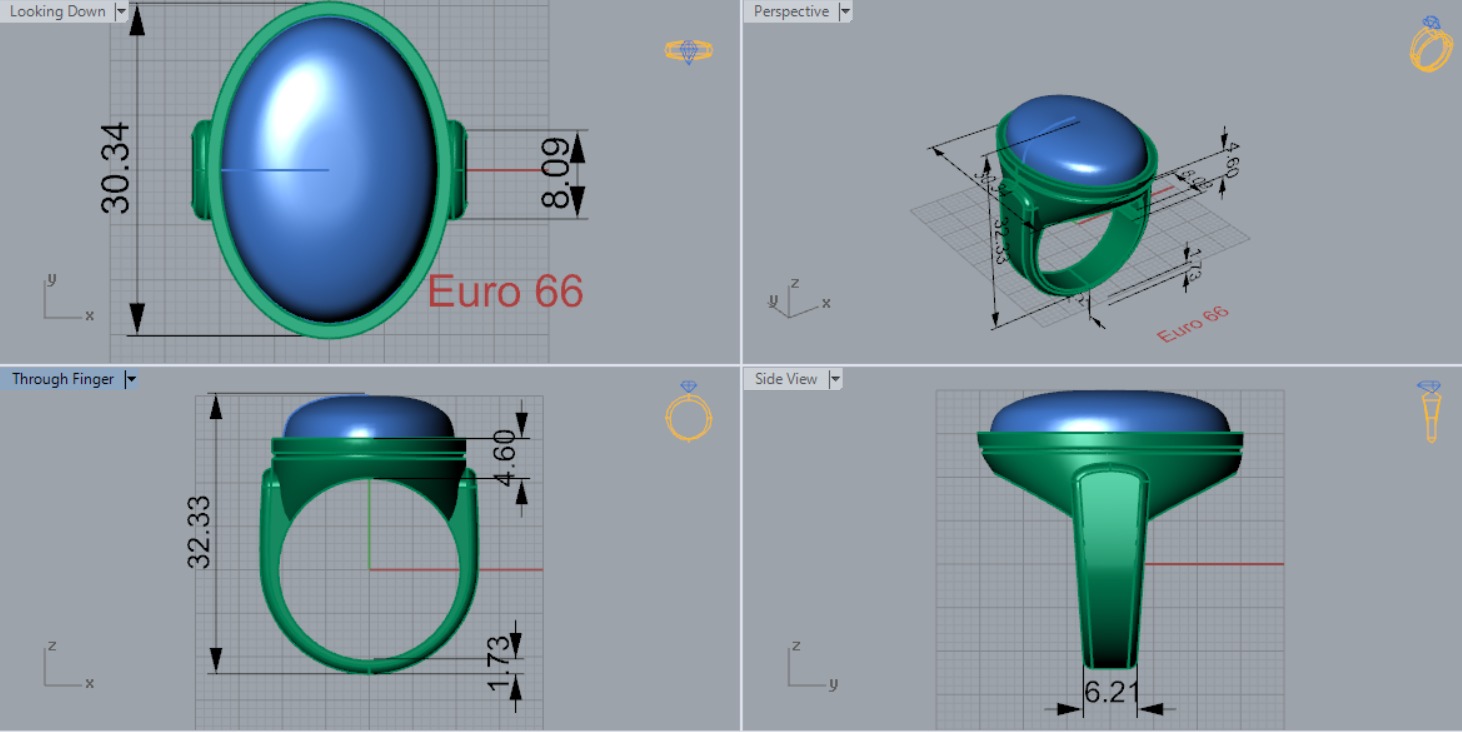Select the 6.21 dimension in Side View
Image resolution: width=1462 pixels, height=732 pixels.
click(1111, 691)
